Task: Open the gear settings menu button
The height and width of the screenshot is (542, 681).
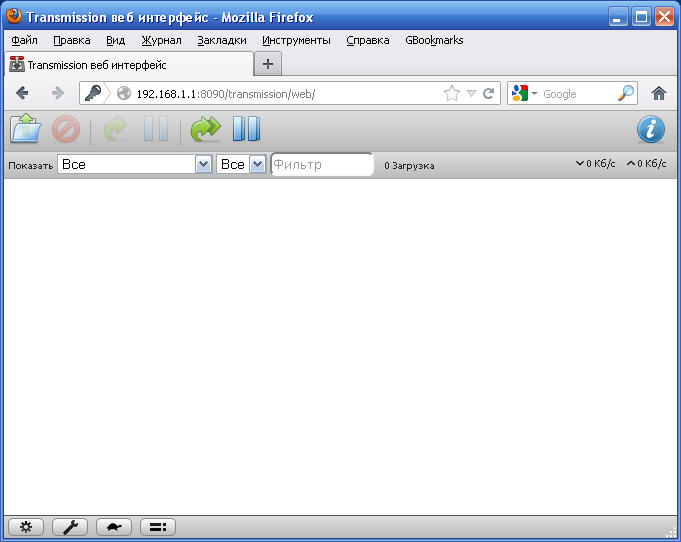Action: click(x=25, y=527)
